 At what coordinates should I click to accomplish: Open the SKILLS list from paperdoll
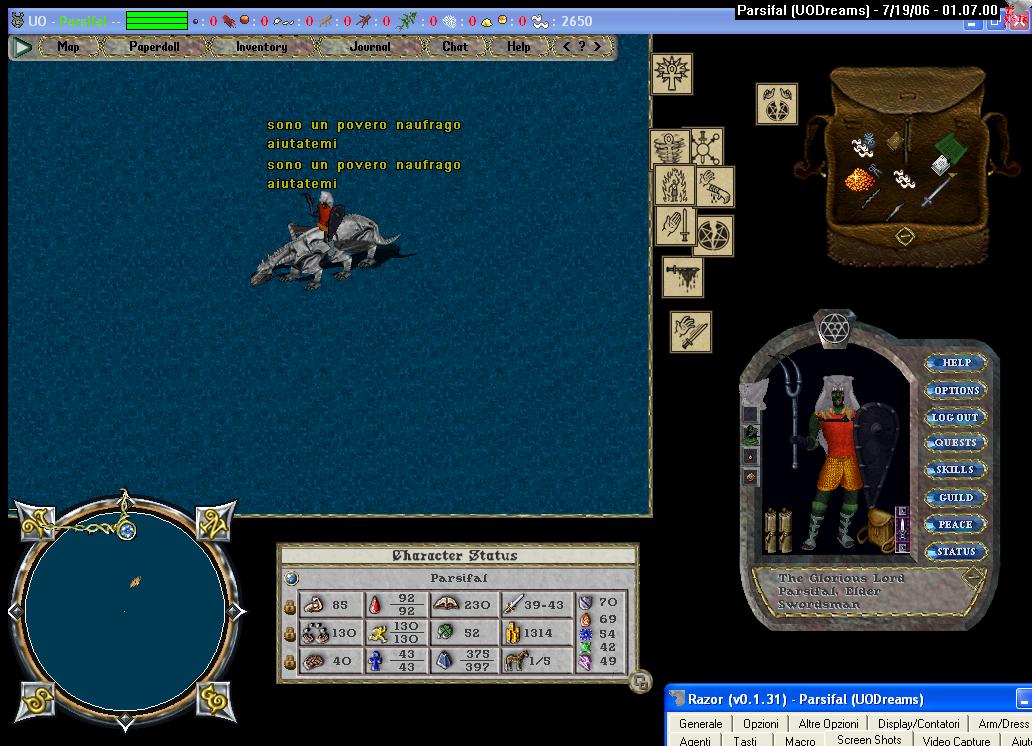pyautogui.click(x=956, y=469)
